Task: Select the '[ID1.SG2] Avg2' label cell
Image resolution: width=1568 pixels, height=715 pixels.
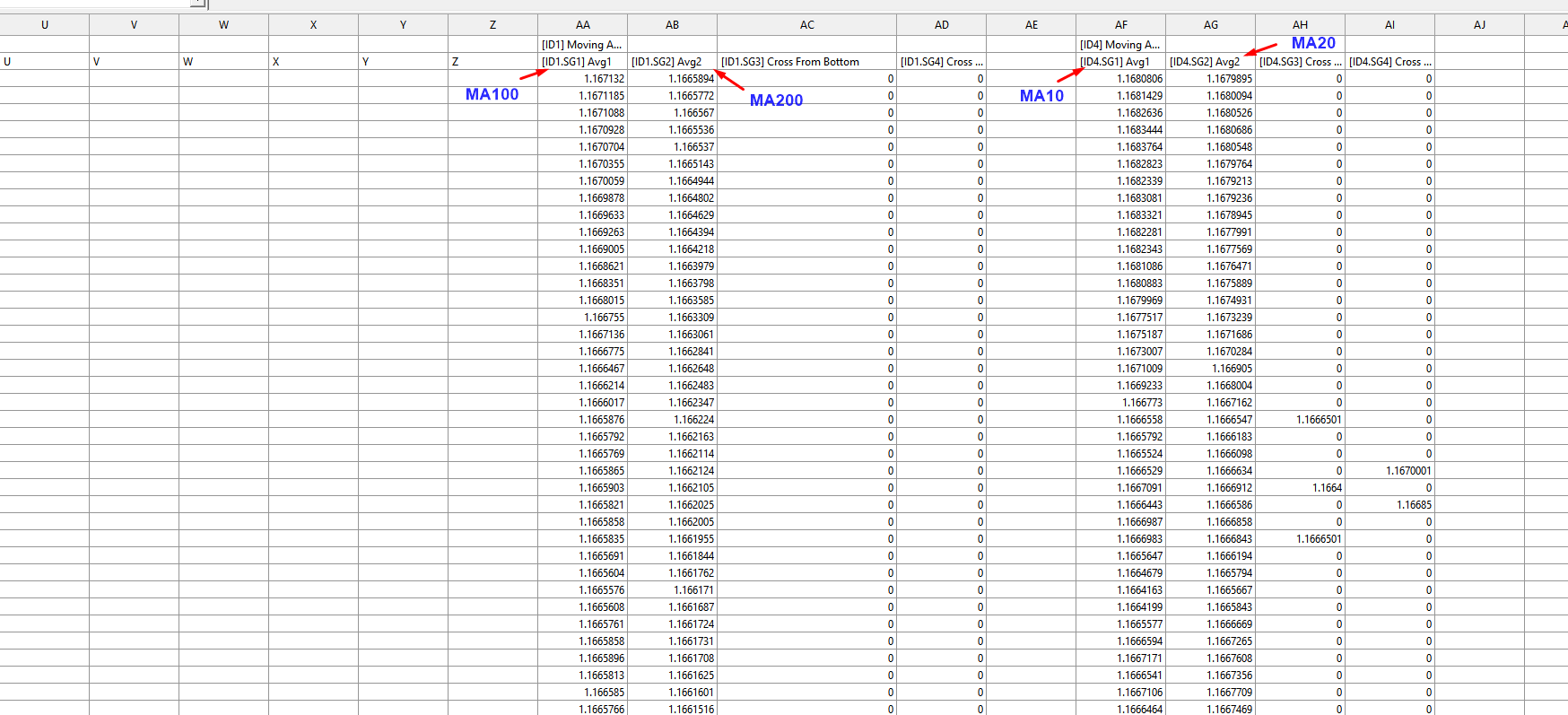Action: (673, 62)
